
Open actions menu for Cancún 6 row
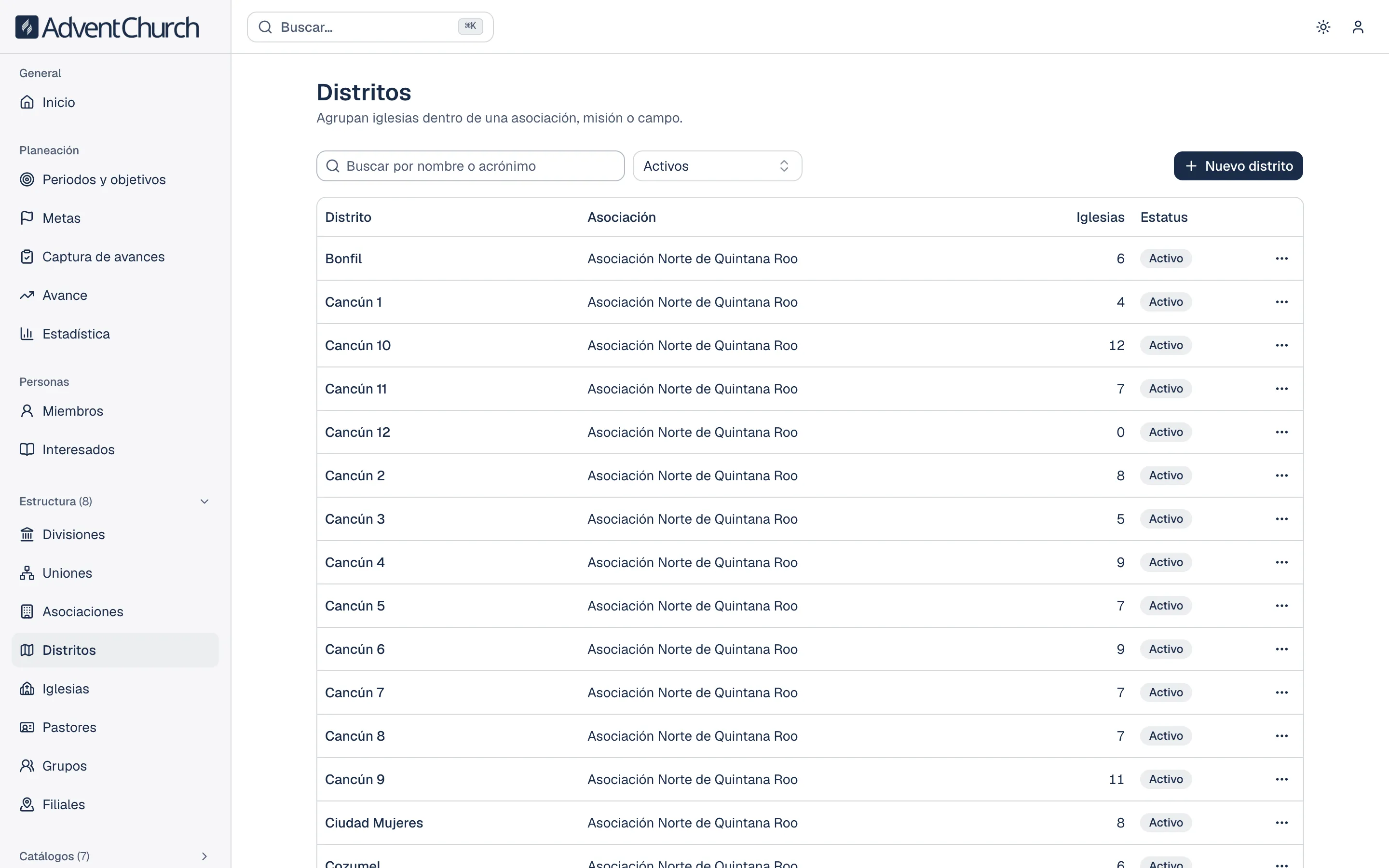click(1281, 649)
